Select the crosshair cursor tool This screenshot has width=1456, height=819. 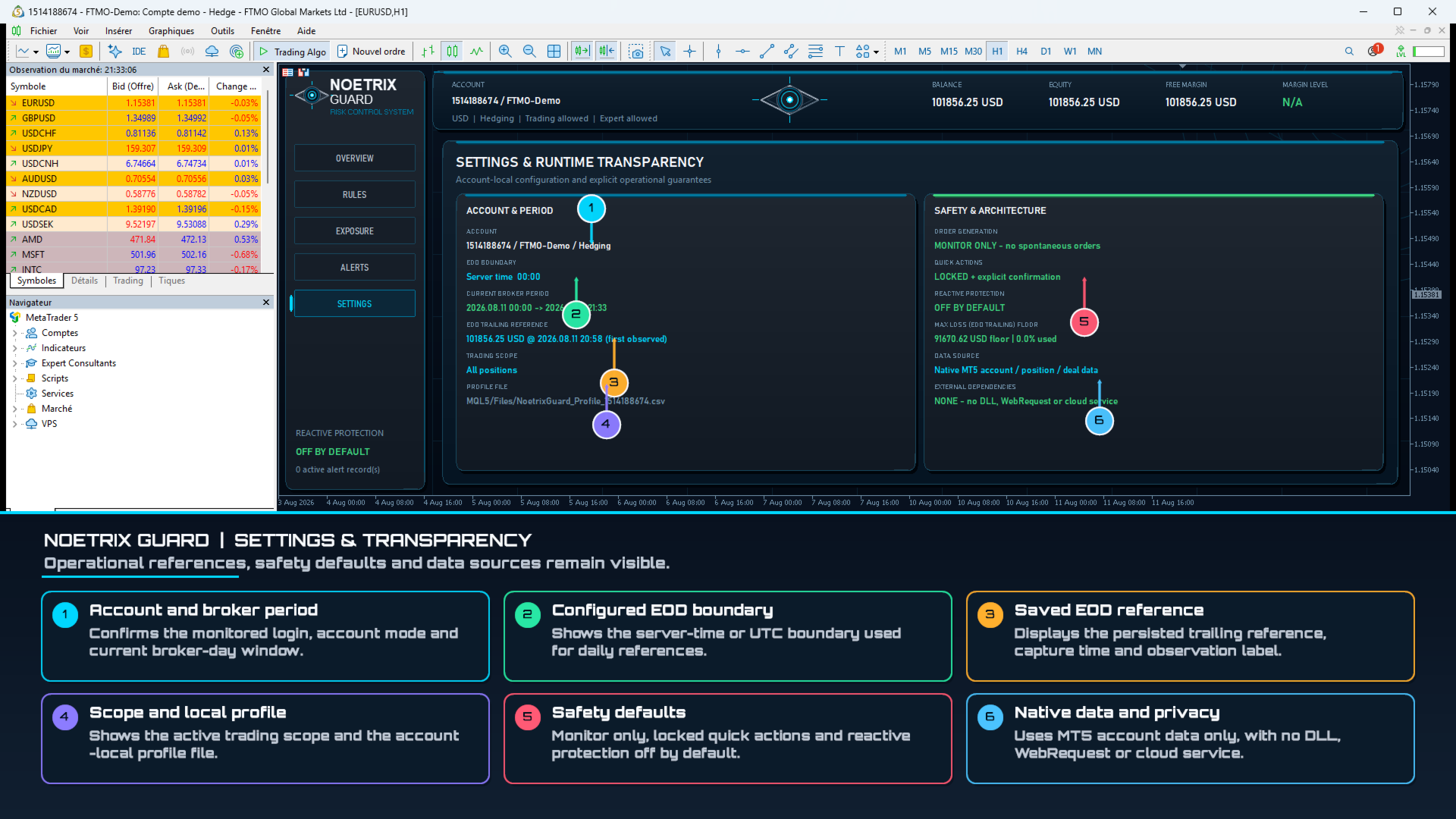pos(689,52)
